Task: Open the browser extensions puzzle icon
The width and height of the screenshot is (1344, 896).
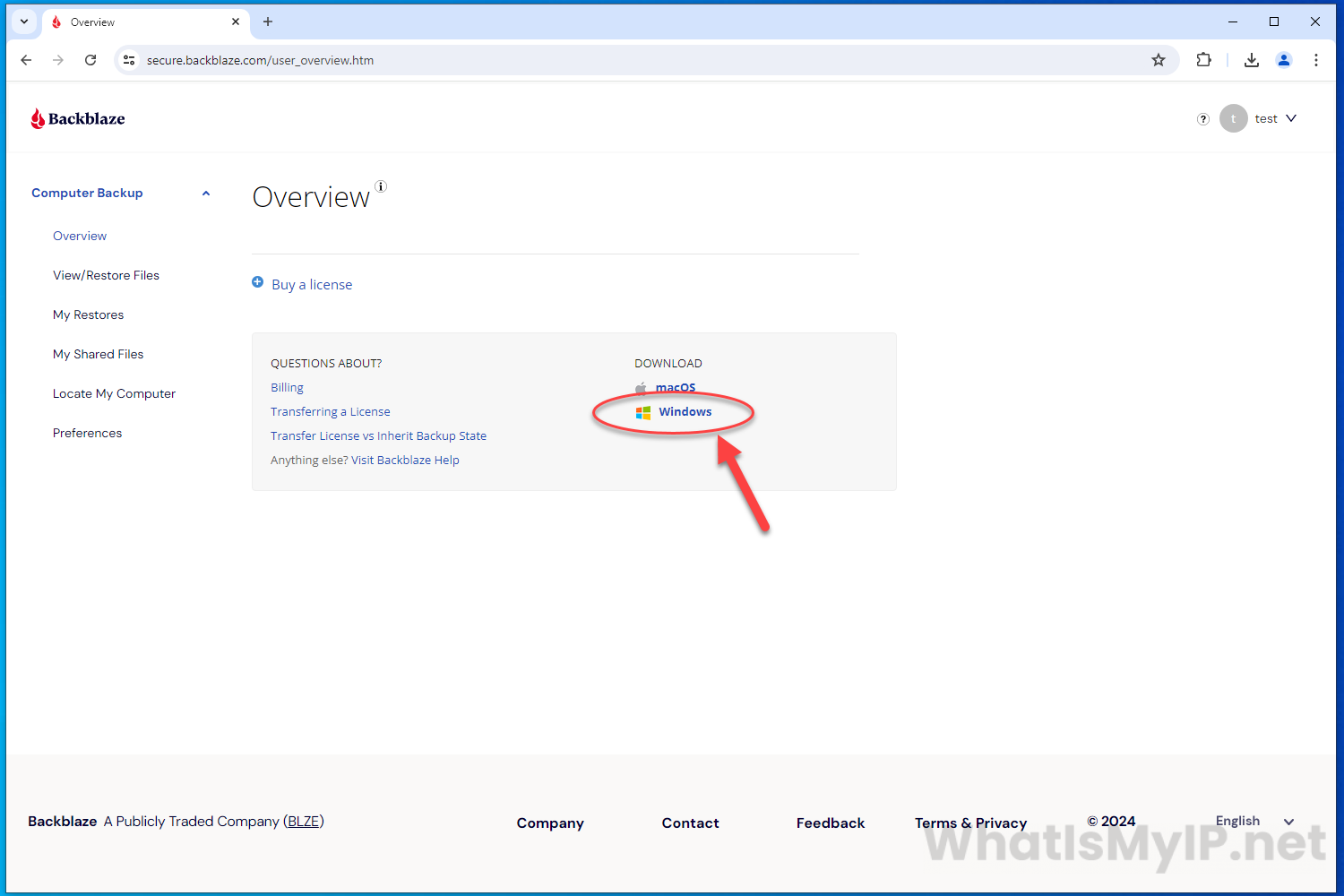Action: pyautogui.click(x=1204, y=60)
